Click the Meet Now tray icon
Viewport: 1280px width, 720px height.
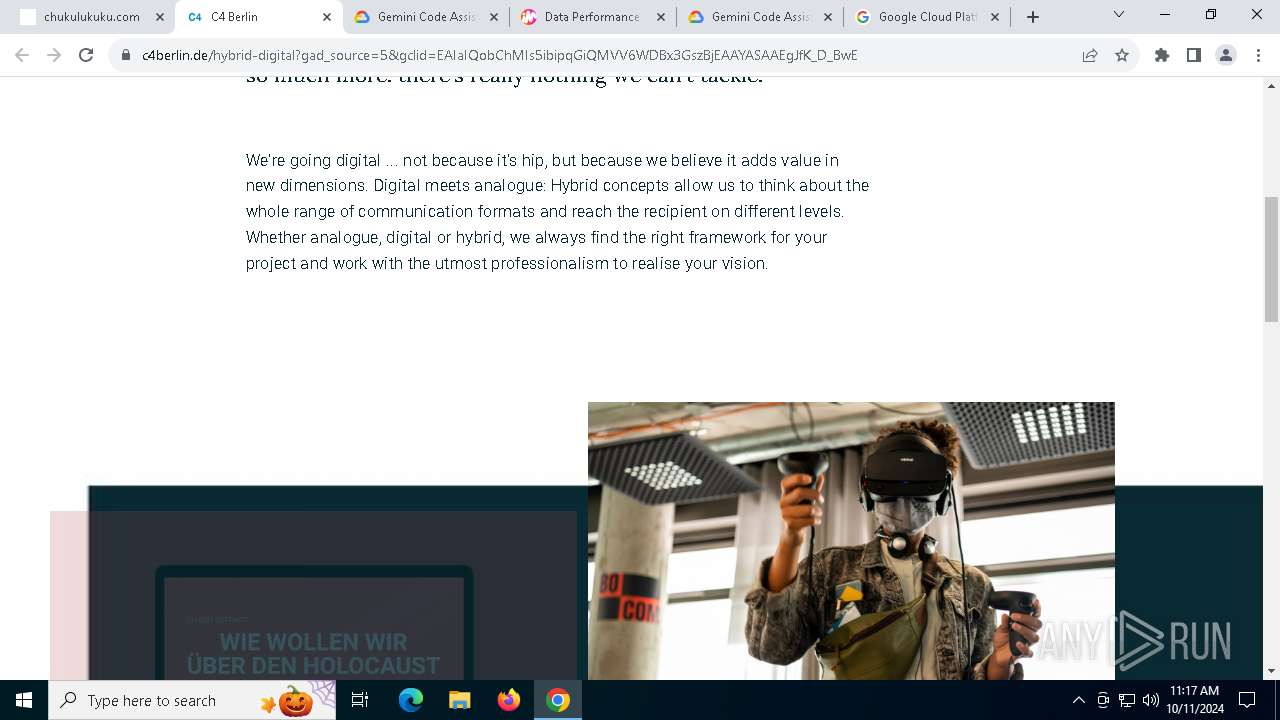[x=1103, y=700]
